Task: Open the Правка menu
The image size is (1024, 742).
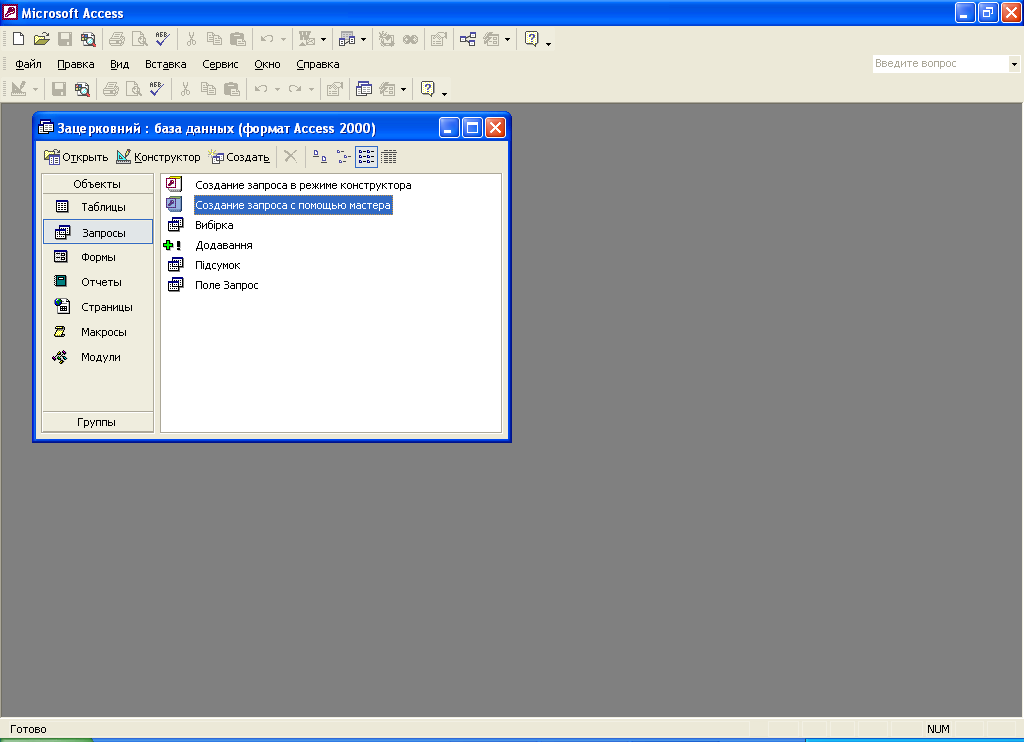Action: click(76, 64)
